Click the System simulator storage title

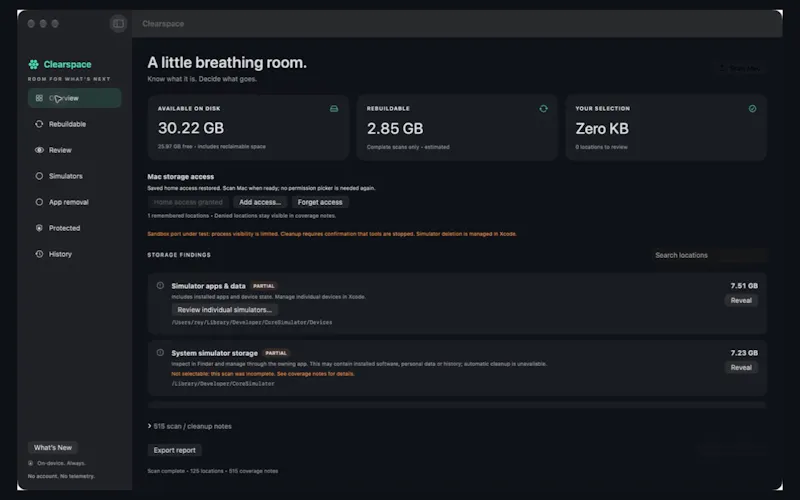pos(214,353)
